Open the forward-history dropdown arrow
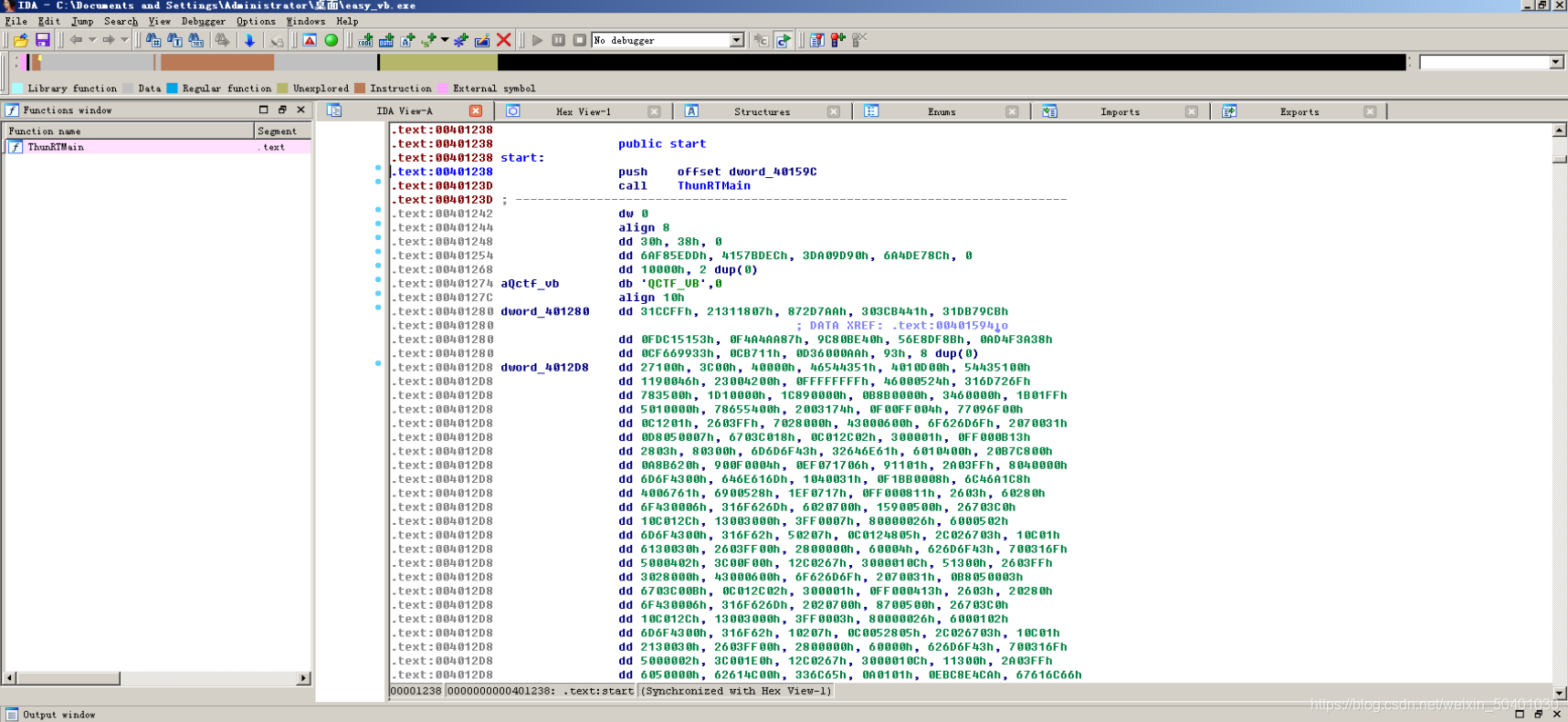 pos(124,40)
